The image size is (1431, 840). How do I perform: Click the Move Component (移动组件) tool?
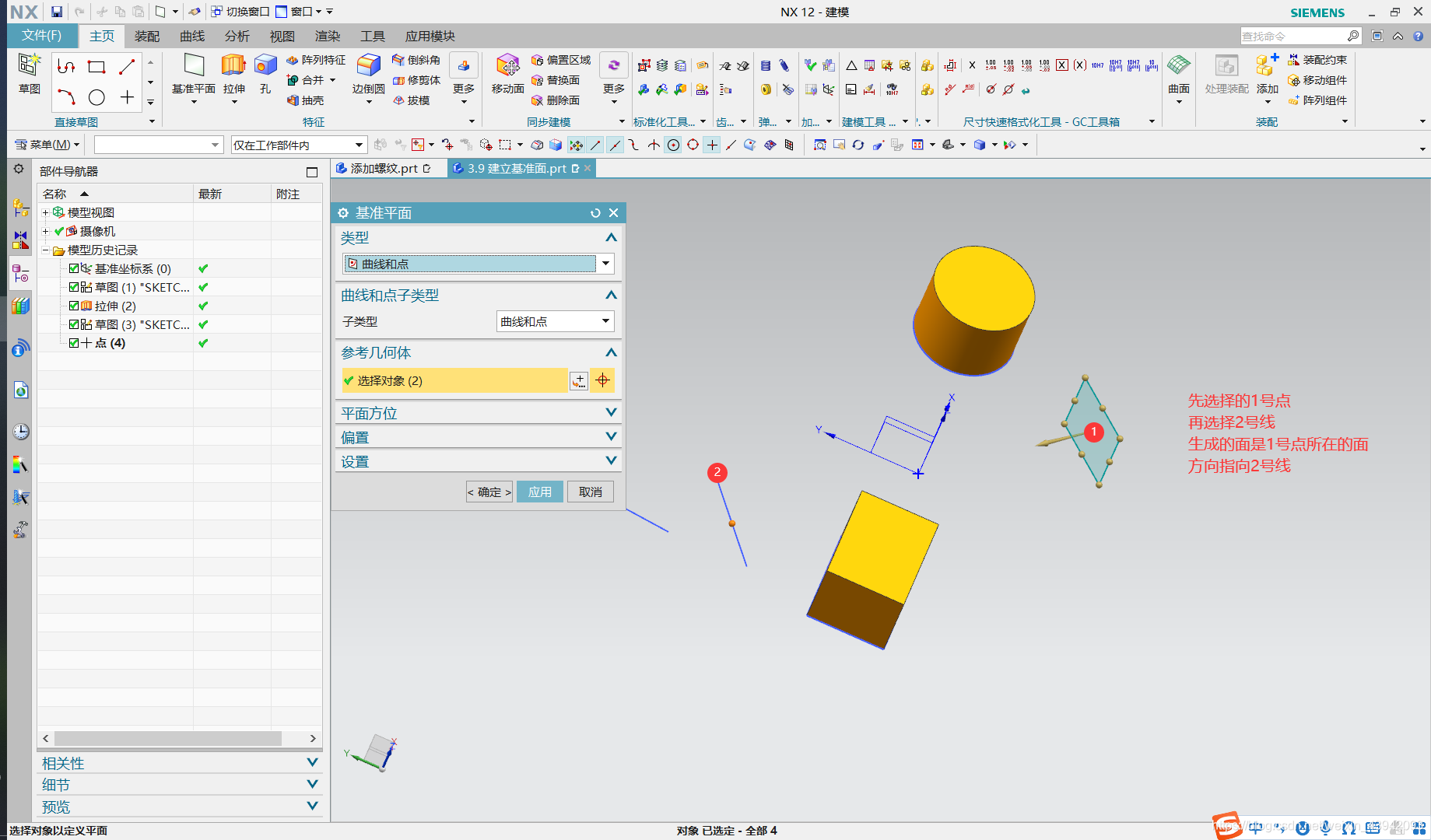pyautogui.click(x=1317, y=80)
